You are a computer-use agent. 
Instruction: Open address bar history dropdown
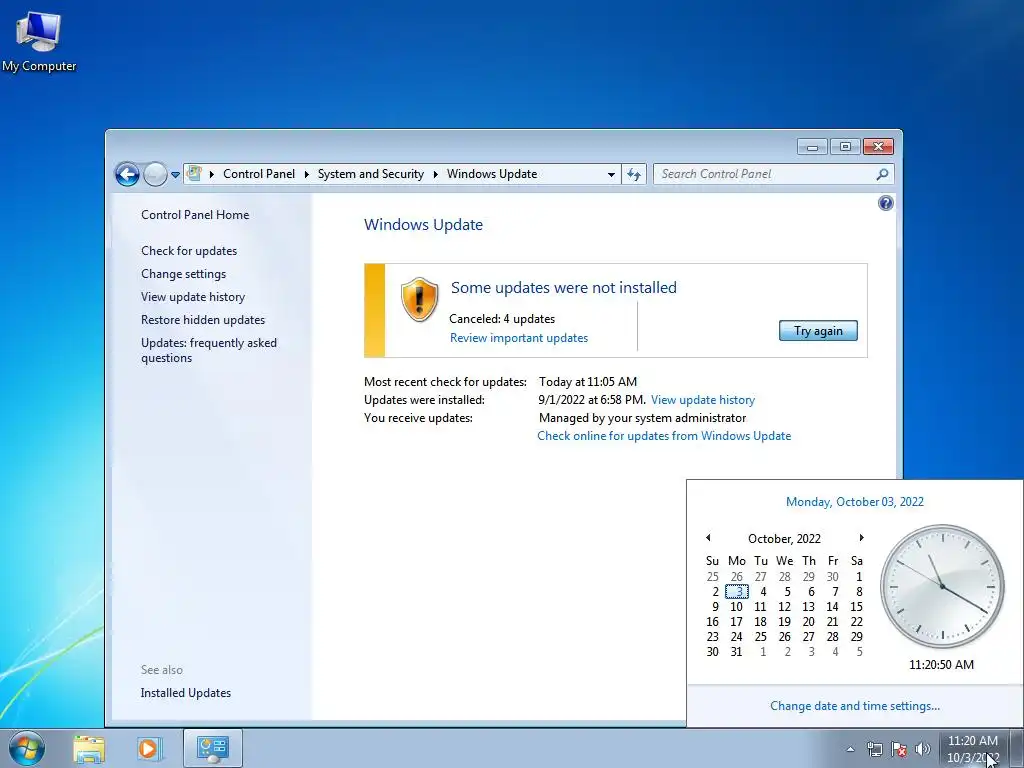tap(611, 174)
